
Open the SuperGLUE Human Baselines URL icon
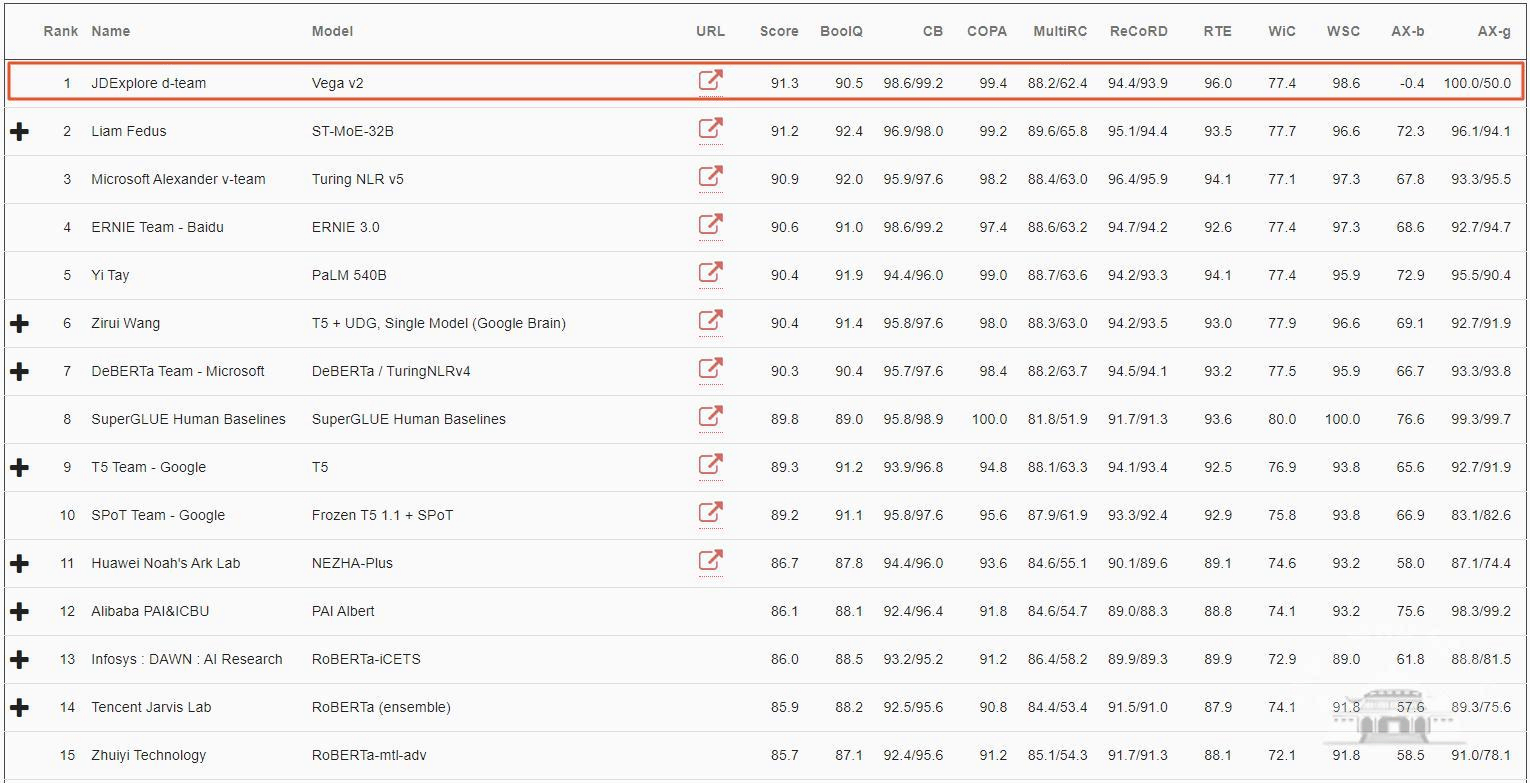pyautogui.click(x=710, y=417)
